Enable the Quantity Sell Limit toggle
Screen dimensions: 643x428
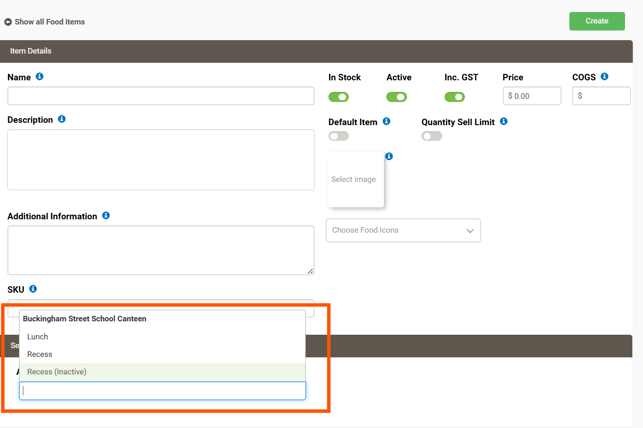432,136
